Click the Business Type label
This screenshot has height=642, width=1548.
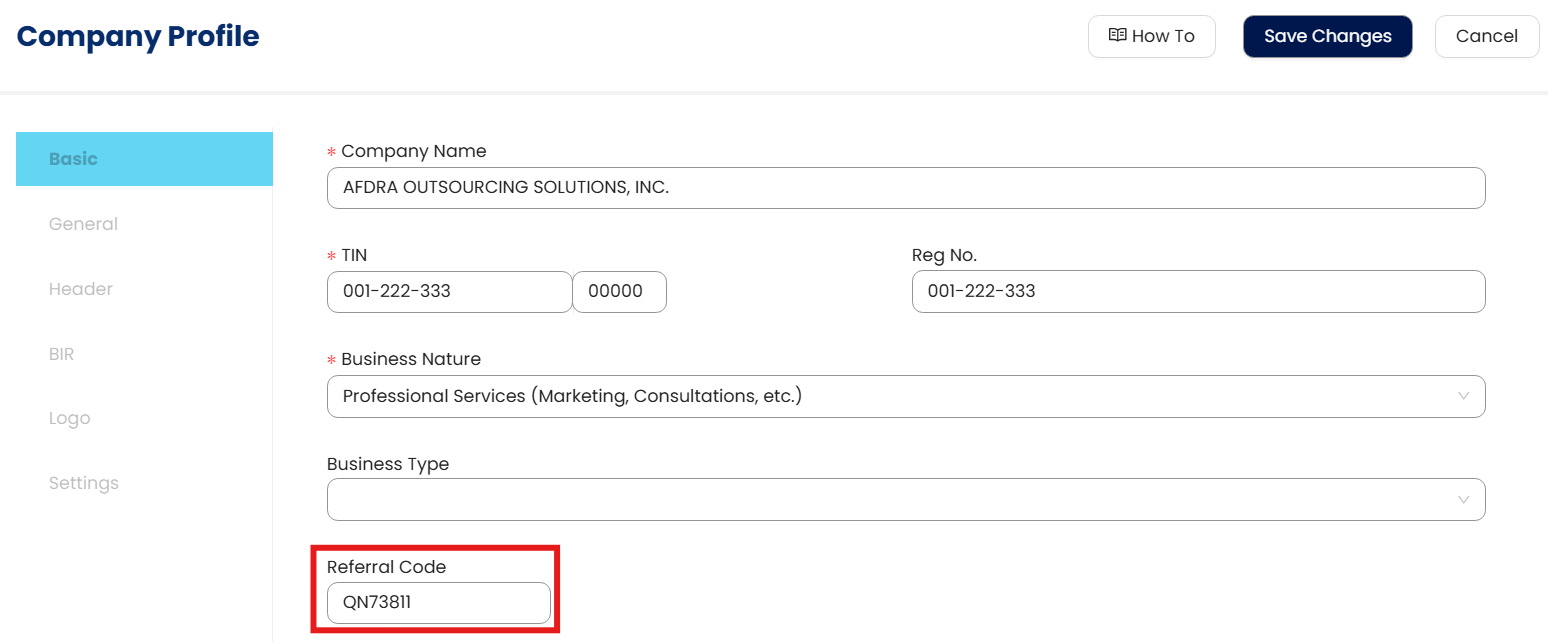[388, 464]
